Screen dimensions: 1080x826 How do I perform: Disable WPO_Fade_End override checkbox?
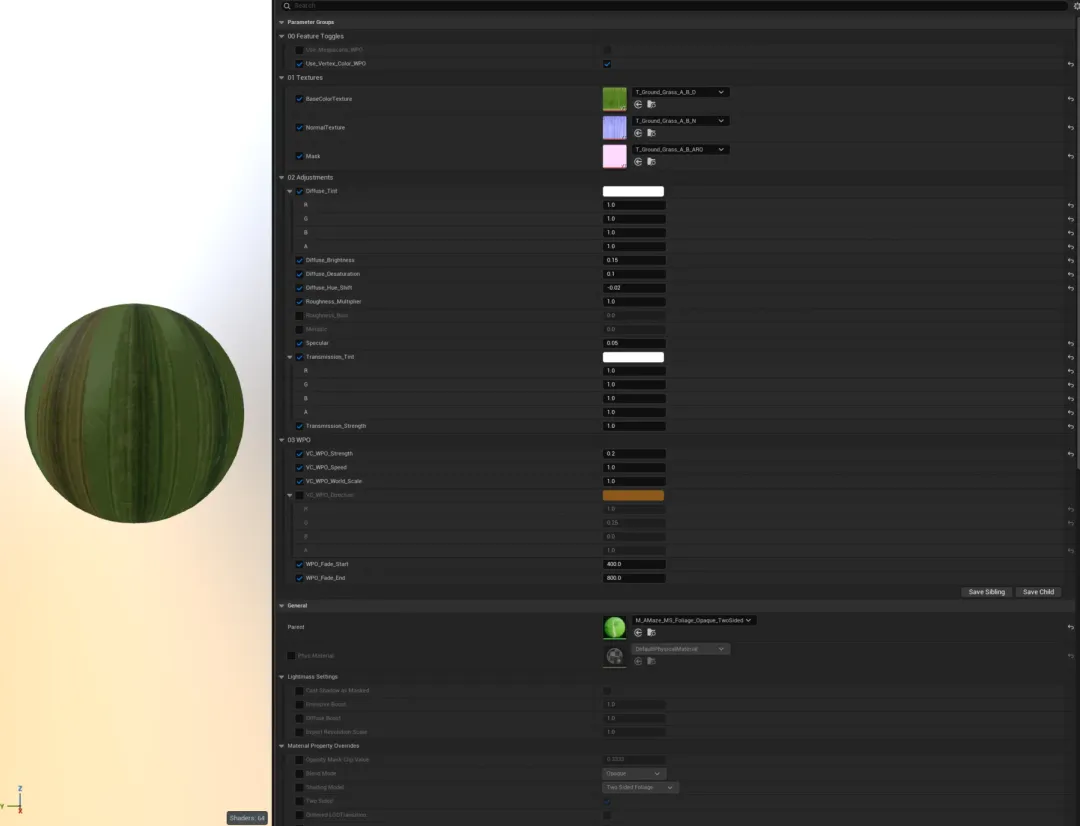tap(299, 578)
